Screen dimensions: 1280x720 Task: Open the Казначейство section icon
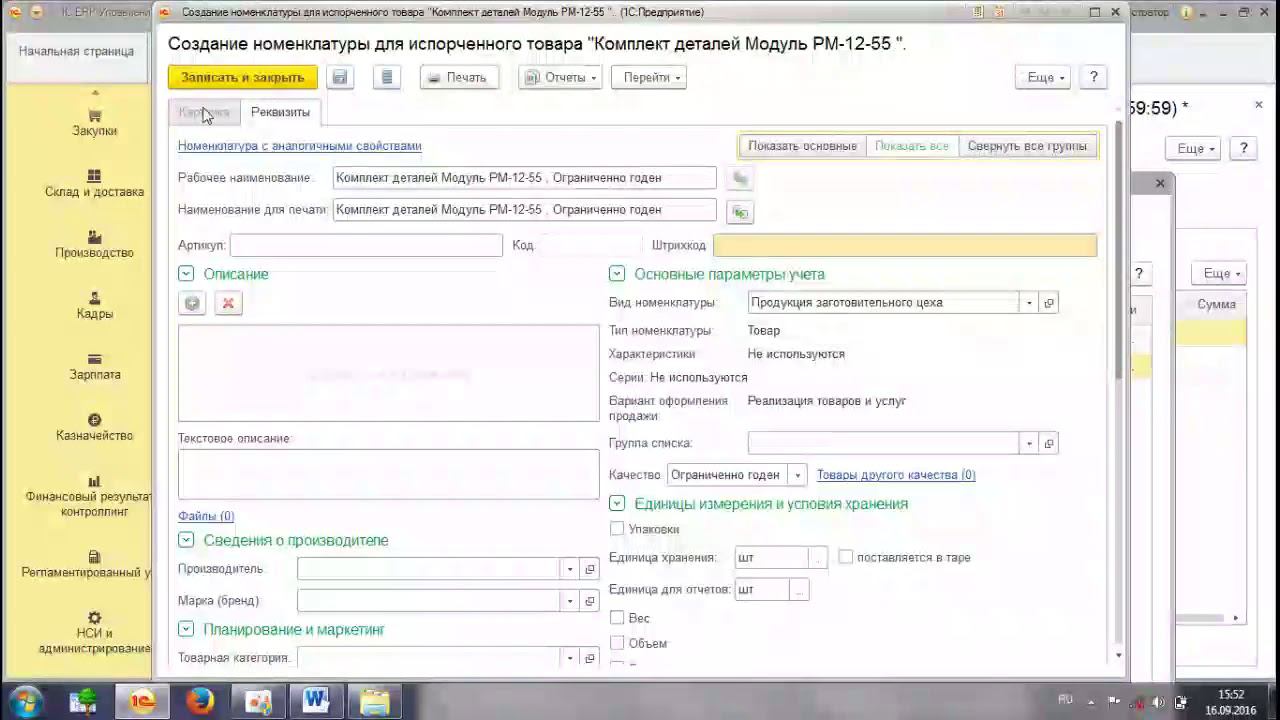(94, 420)
